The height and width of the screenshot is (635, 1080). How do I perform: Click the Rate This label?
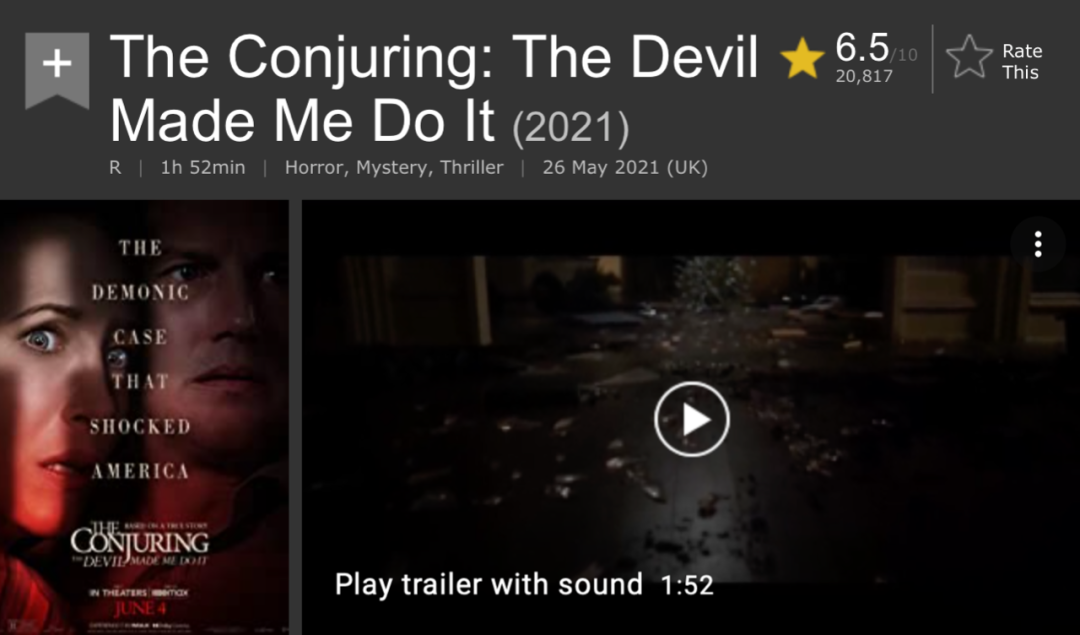pyautogui.click(x=1022, y=61)
